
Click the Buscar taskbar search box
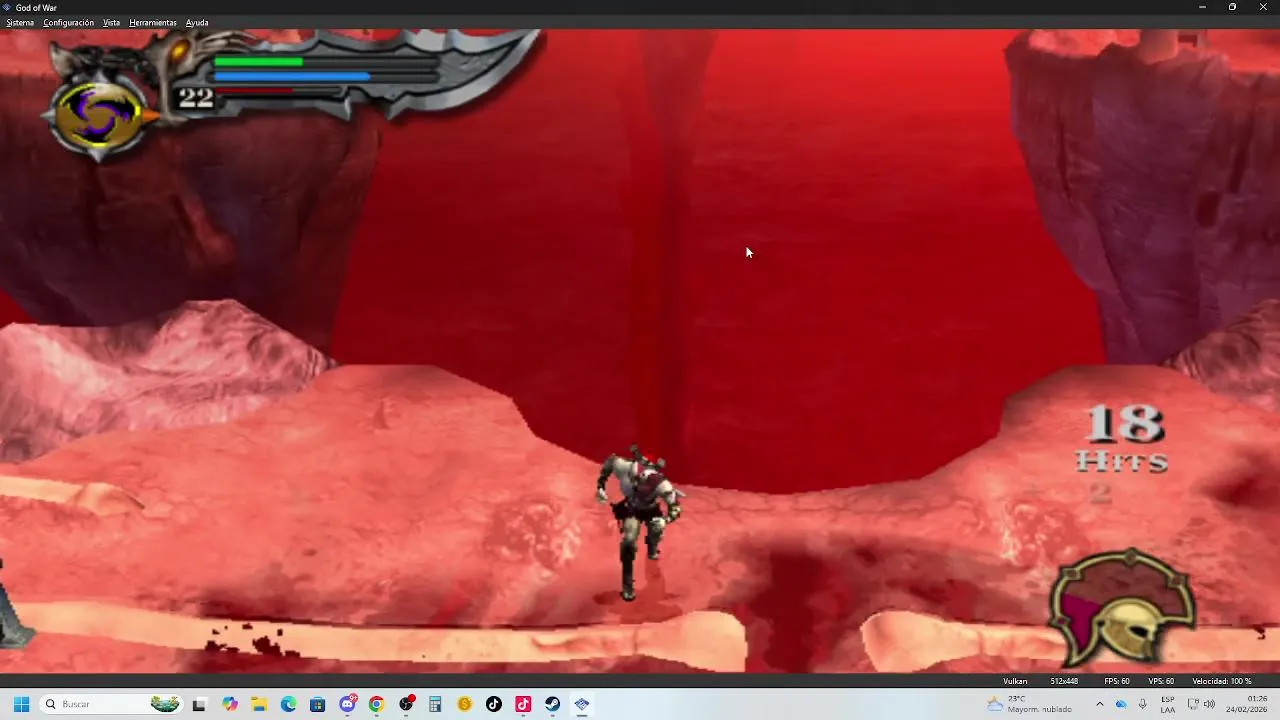(112, 704)
